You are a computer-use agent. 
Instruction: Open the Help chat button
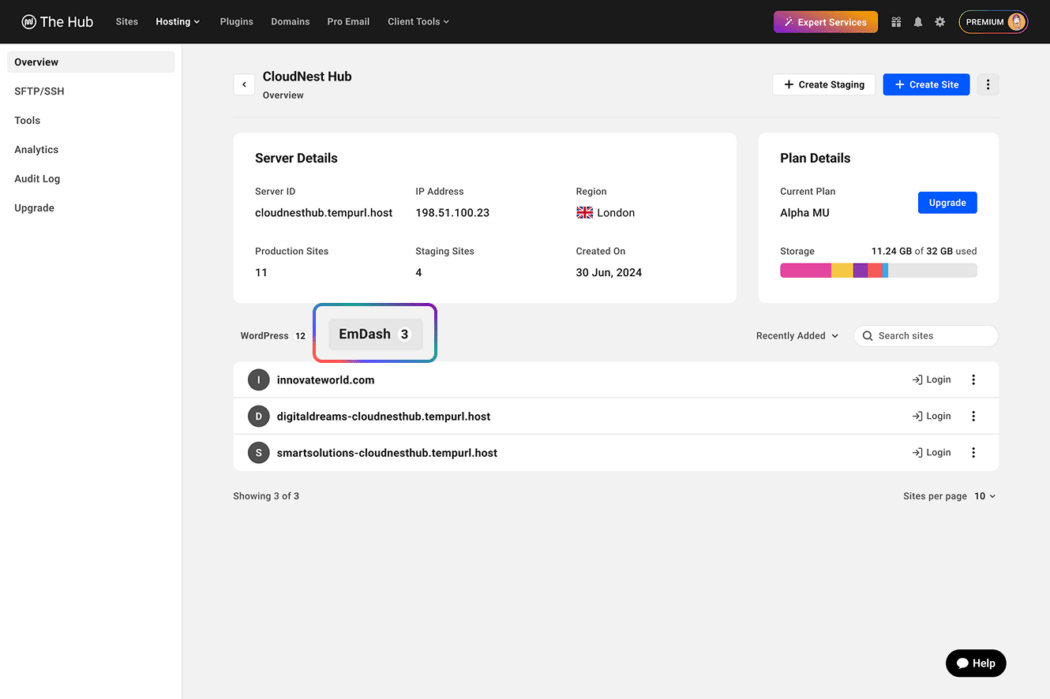tap(976, 663)
